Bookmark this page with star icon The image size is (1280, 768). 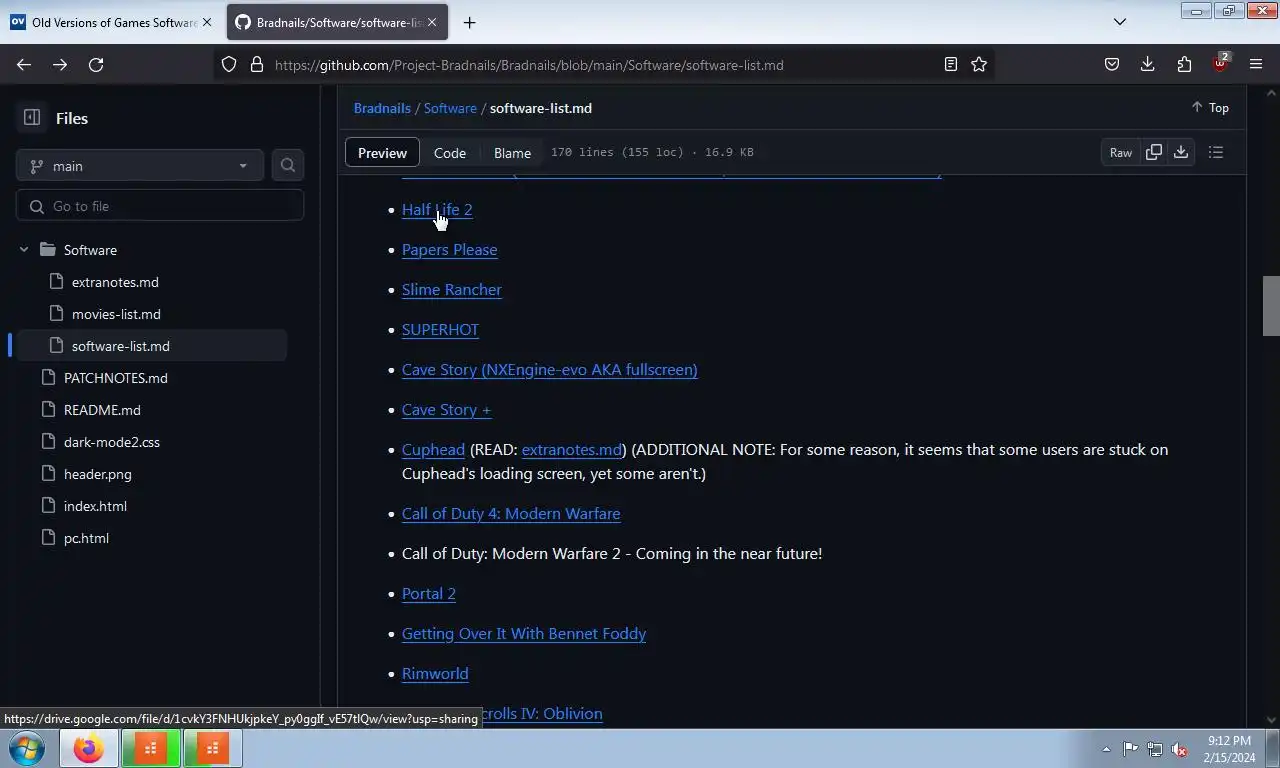coord(979,65)
